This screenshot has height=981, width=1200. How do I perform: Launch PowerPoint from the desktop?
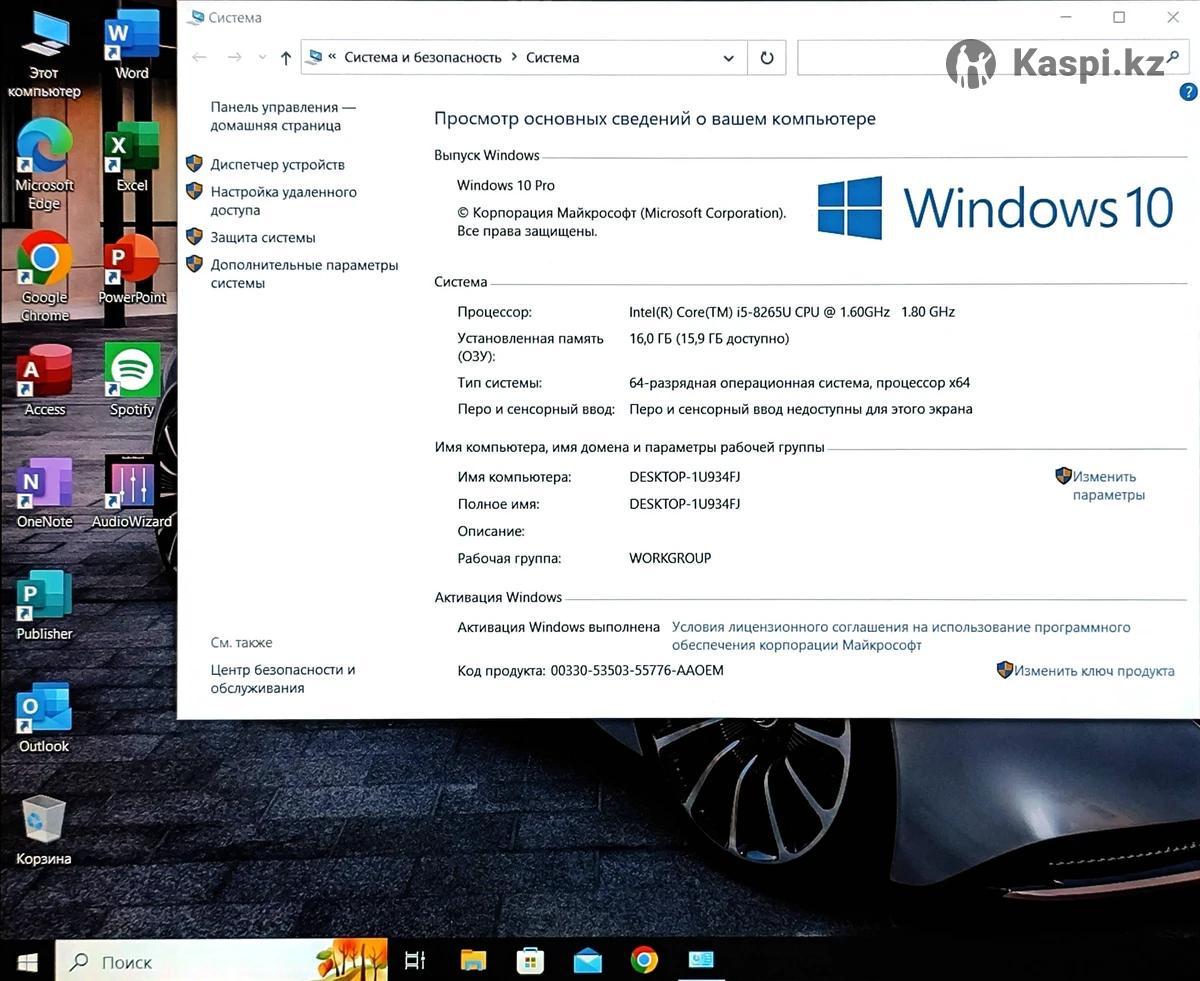(131, 269)
